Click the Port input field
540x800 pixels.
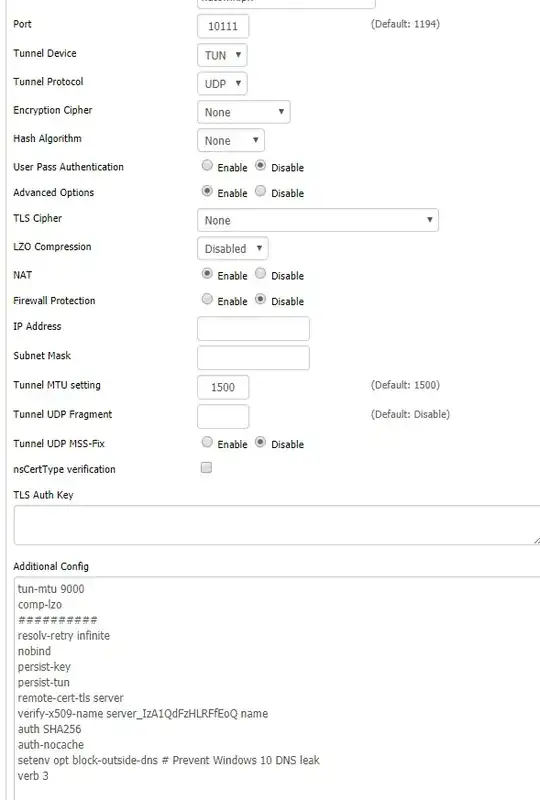pos(223,26)
